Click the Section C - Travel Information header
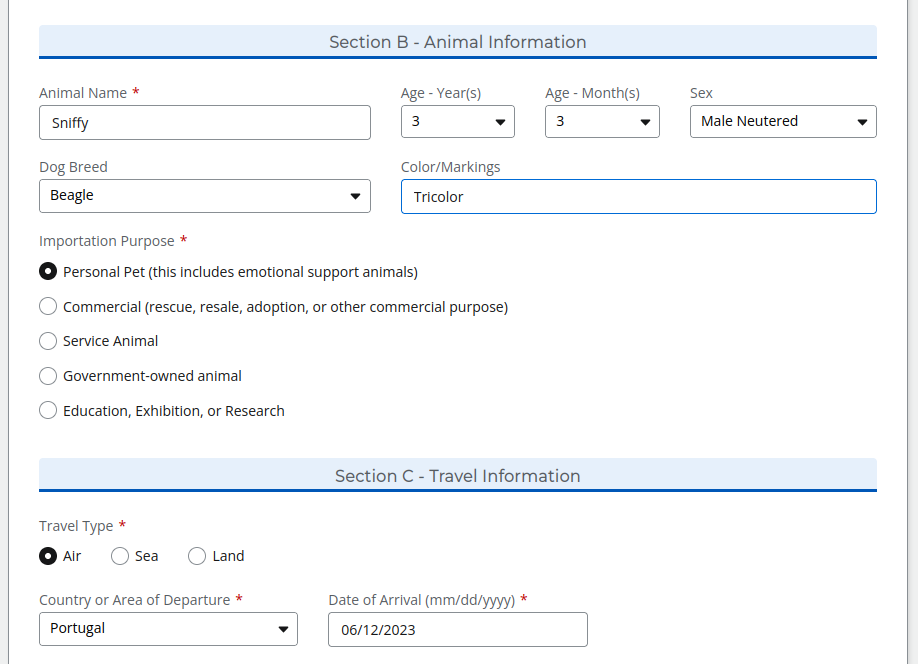Screen dimensions: 918x664 coord(457,476)
